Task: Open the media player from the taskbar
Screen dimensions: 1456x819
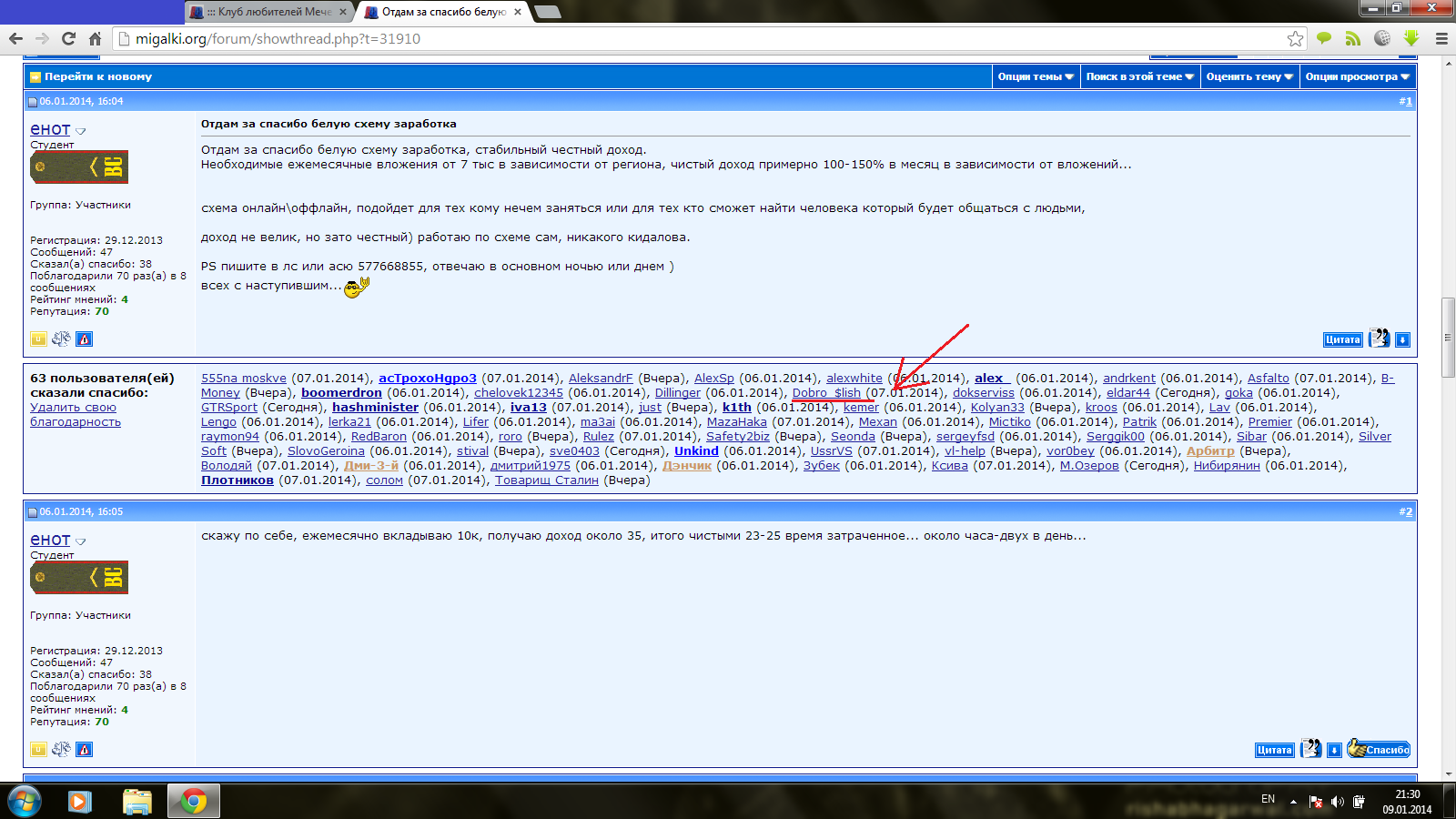Action: coord(79,802)
